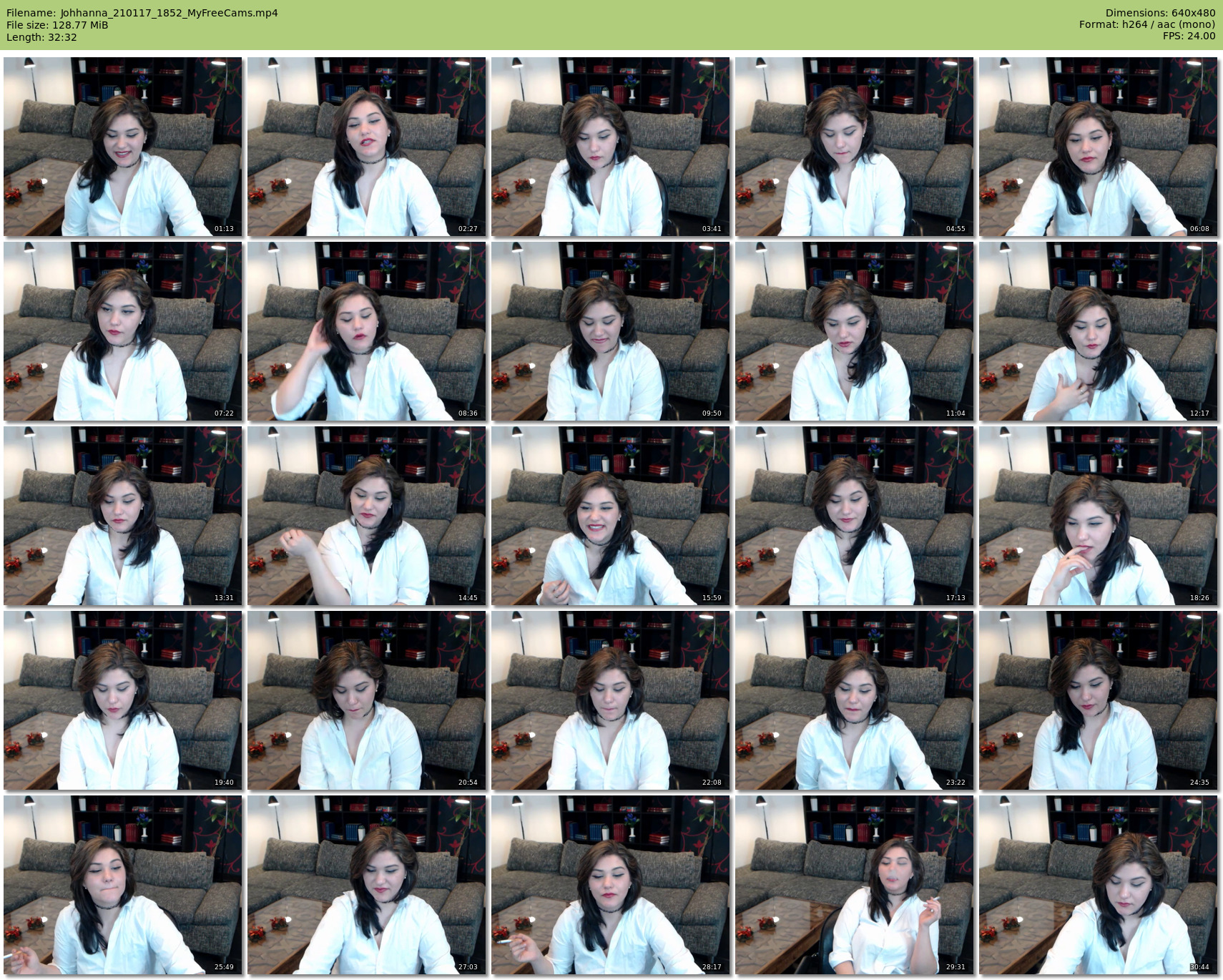1223x980 pixels.
Task: Click the 18:26 thumbnail
Action: tap(1098, 516)
